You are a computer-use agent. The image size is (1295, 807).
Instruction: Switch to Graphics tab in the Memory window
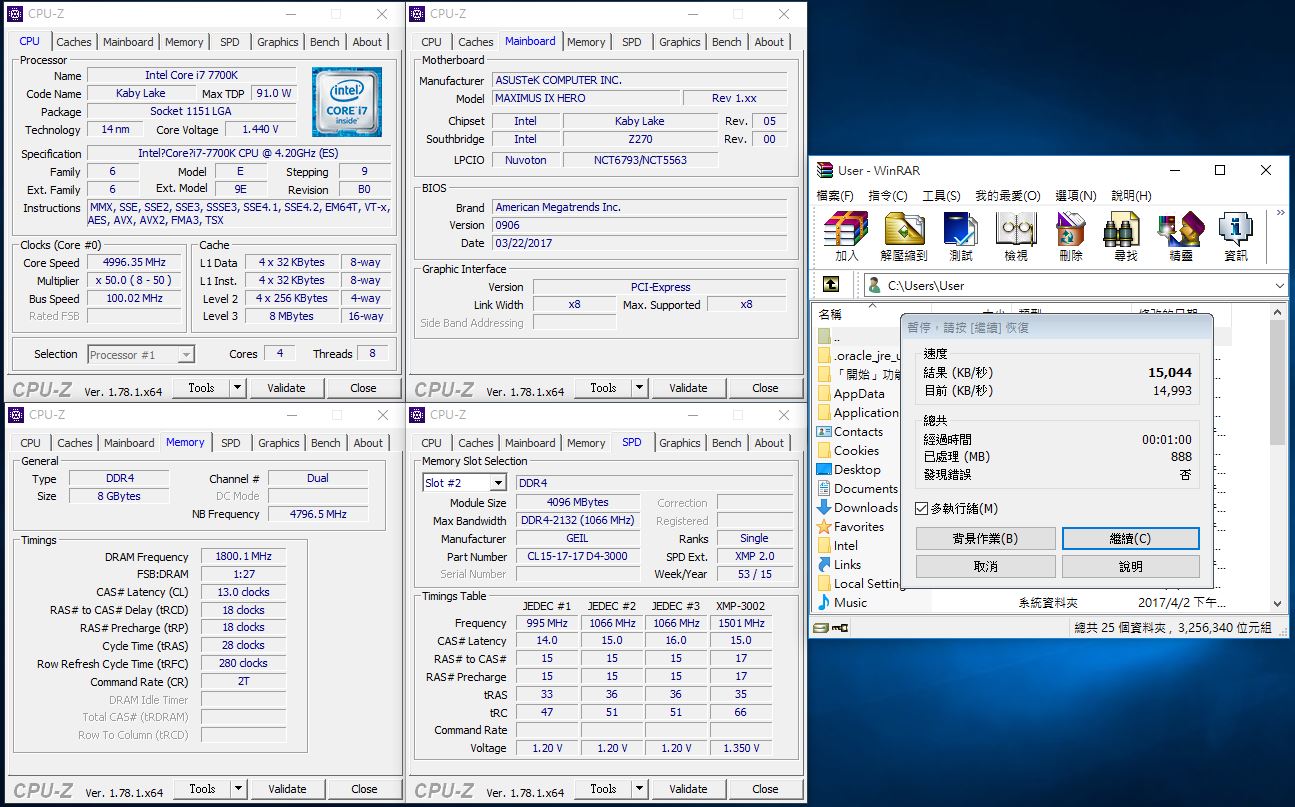279,443
